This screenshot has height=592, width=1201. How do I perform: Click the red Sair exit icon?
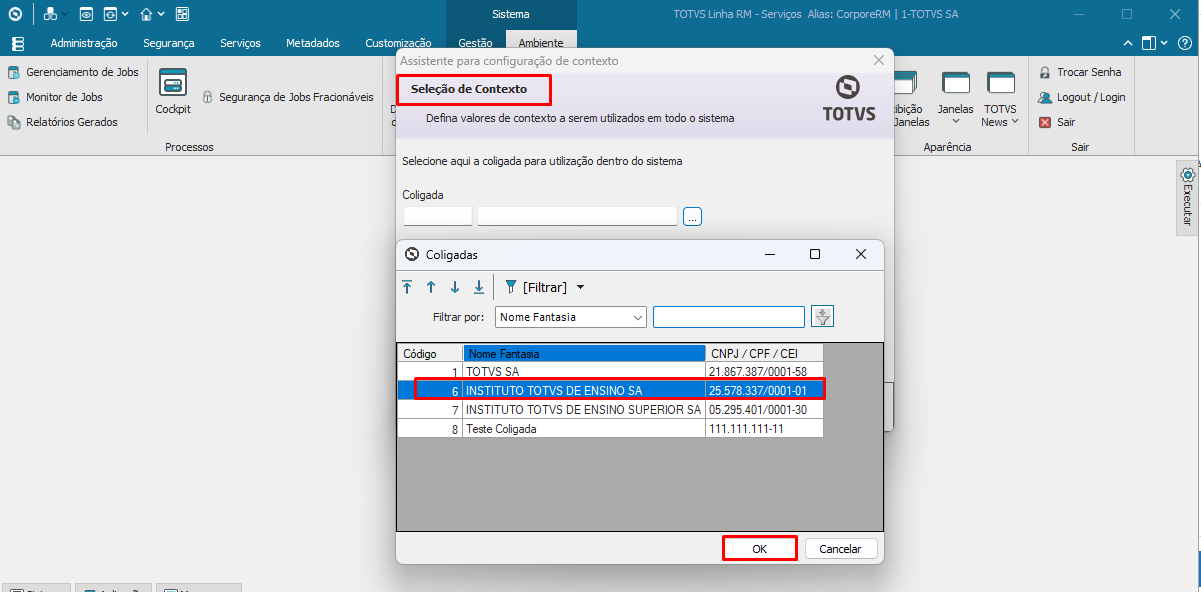(x=1045, y=122)
